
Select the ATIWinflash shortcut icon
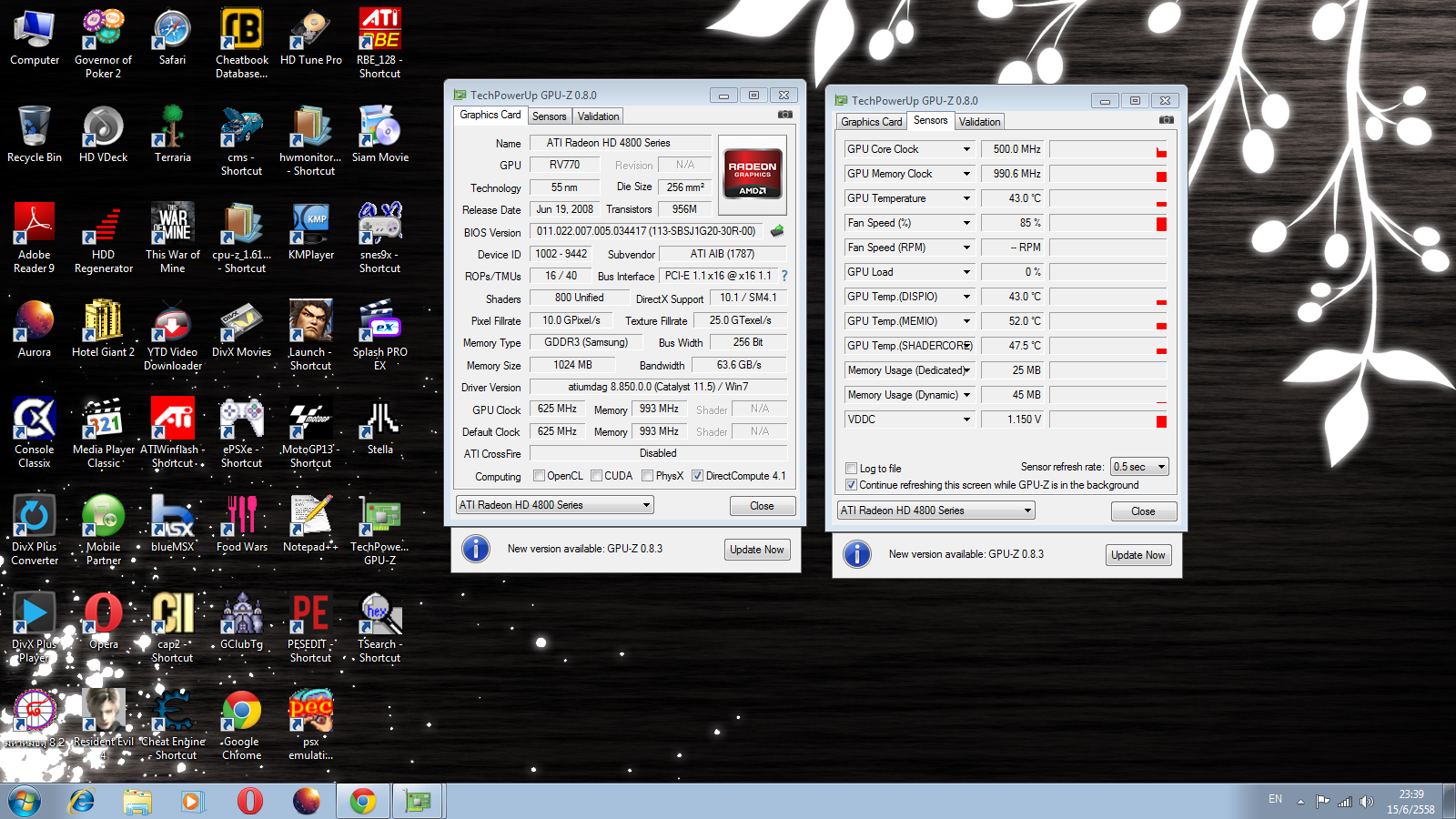pos(173,432)
